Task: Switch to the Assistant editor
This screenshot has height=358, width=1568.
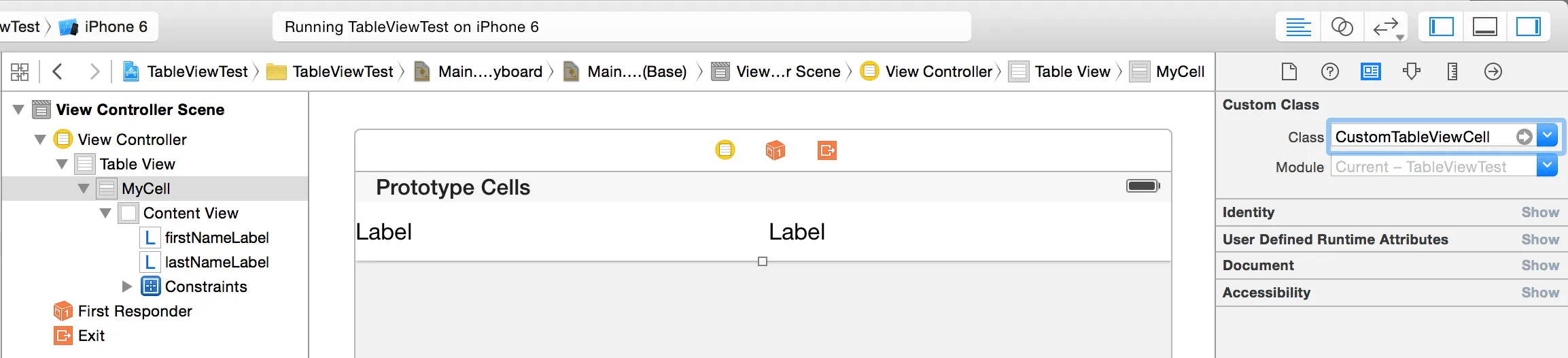Action: [1342, 27]
